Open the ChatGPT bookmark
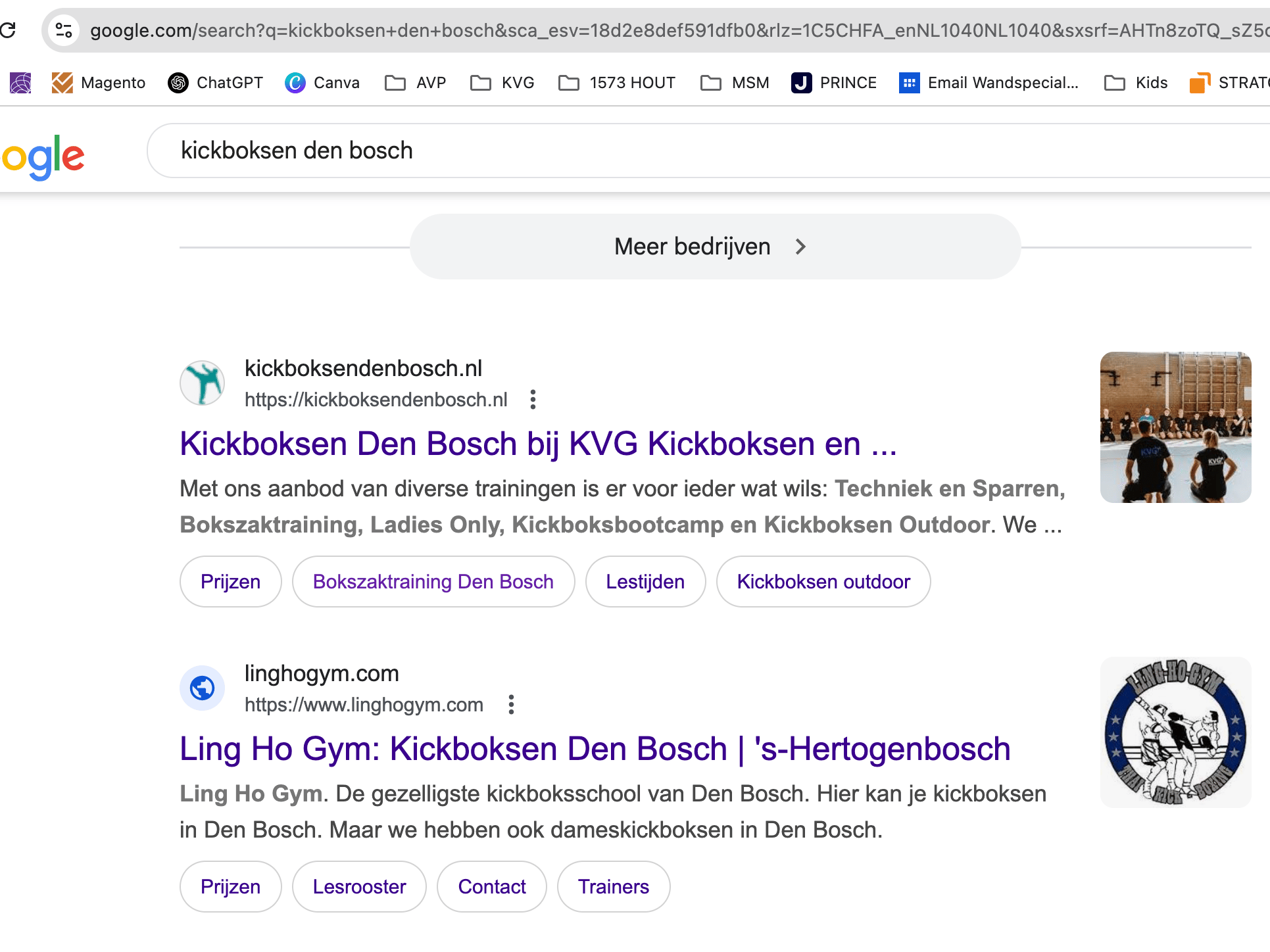Viewport: 1270px width, 952px height. pos(216,83)
